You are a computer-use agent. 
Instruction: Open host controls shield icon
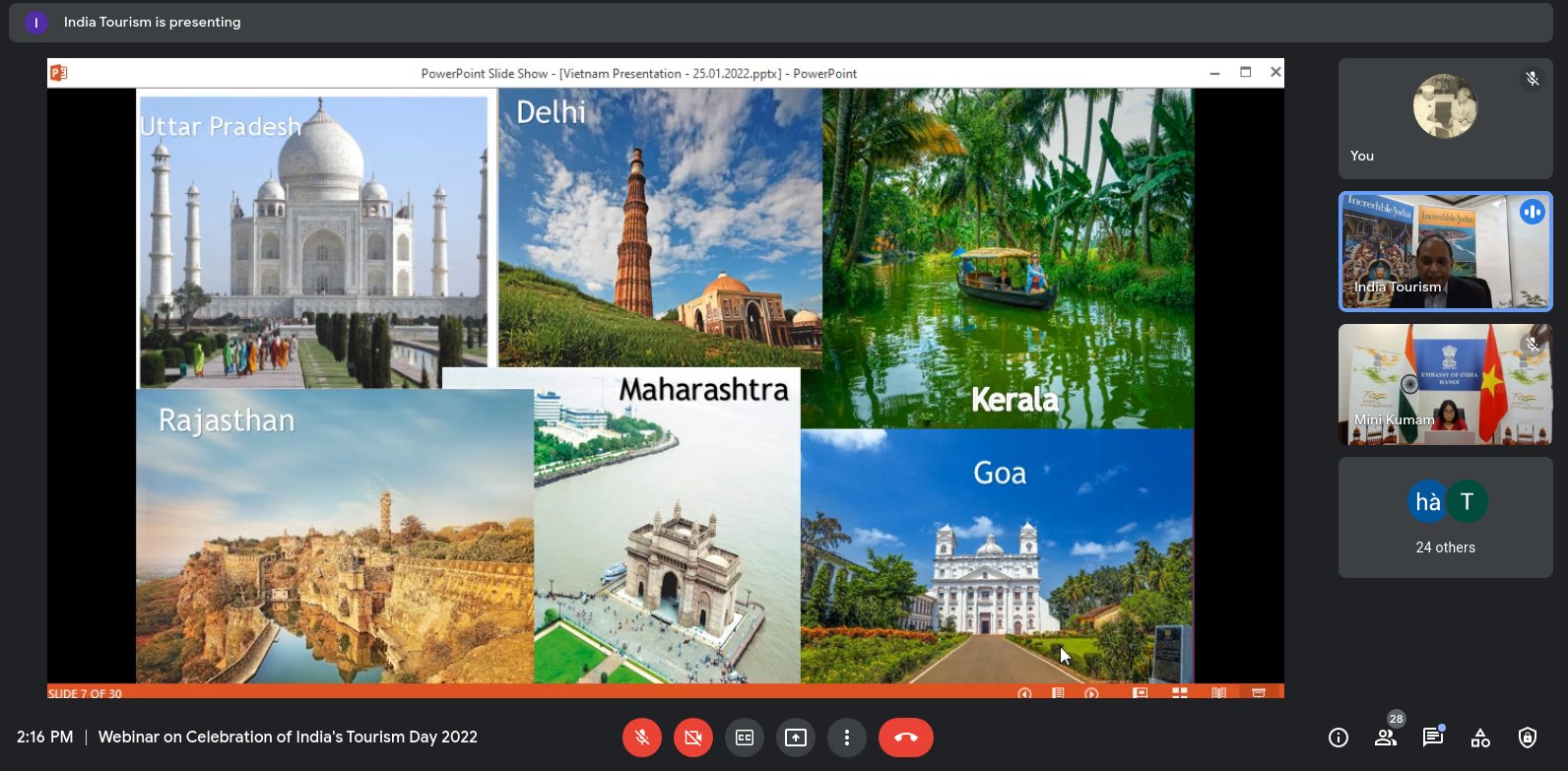click(1527, 738)
